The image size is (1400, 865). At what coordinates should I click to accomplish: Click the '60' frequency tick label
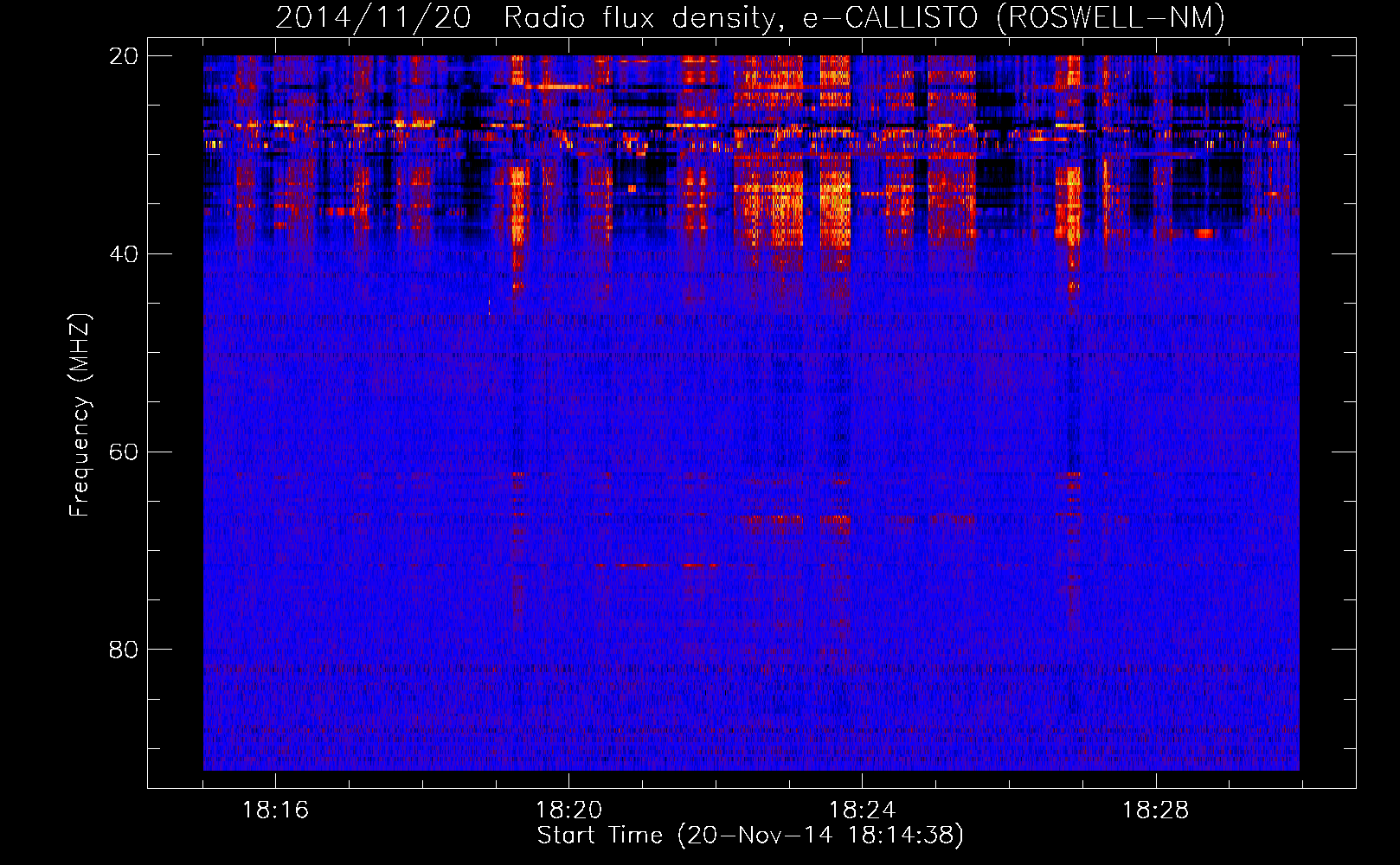124,452
